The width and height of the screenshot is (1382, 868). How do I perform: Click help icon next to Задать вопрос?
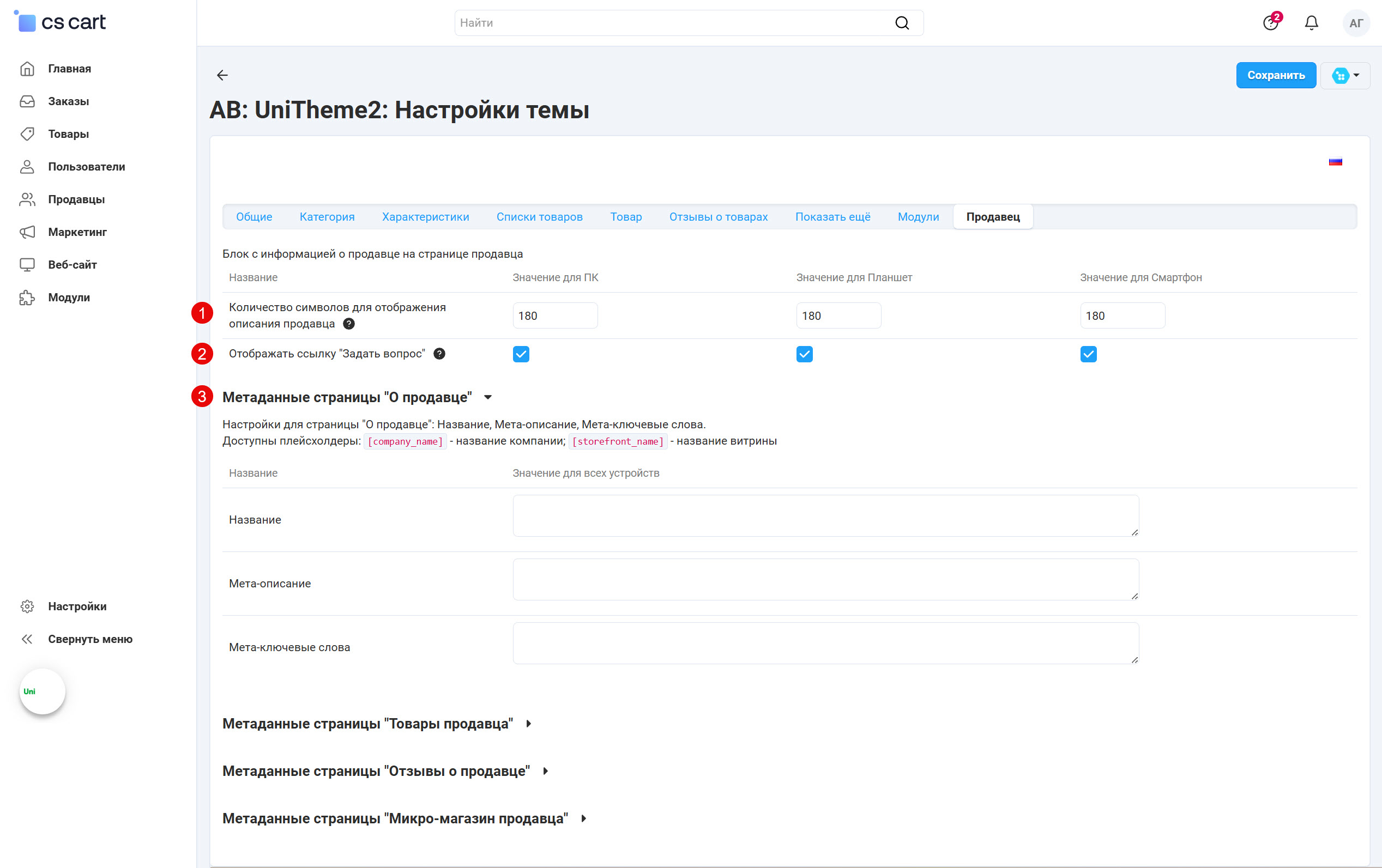click(x=439, y=354)
